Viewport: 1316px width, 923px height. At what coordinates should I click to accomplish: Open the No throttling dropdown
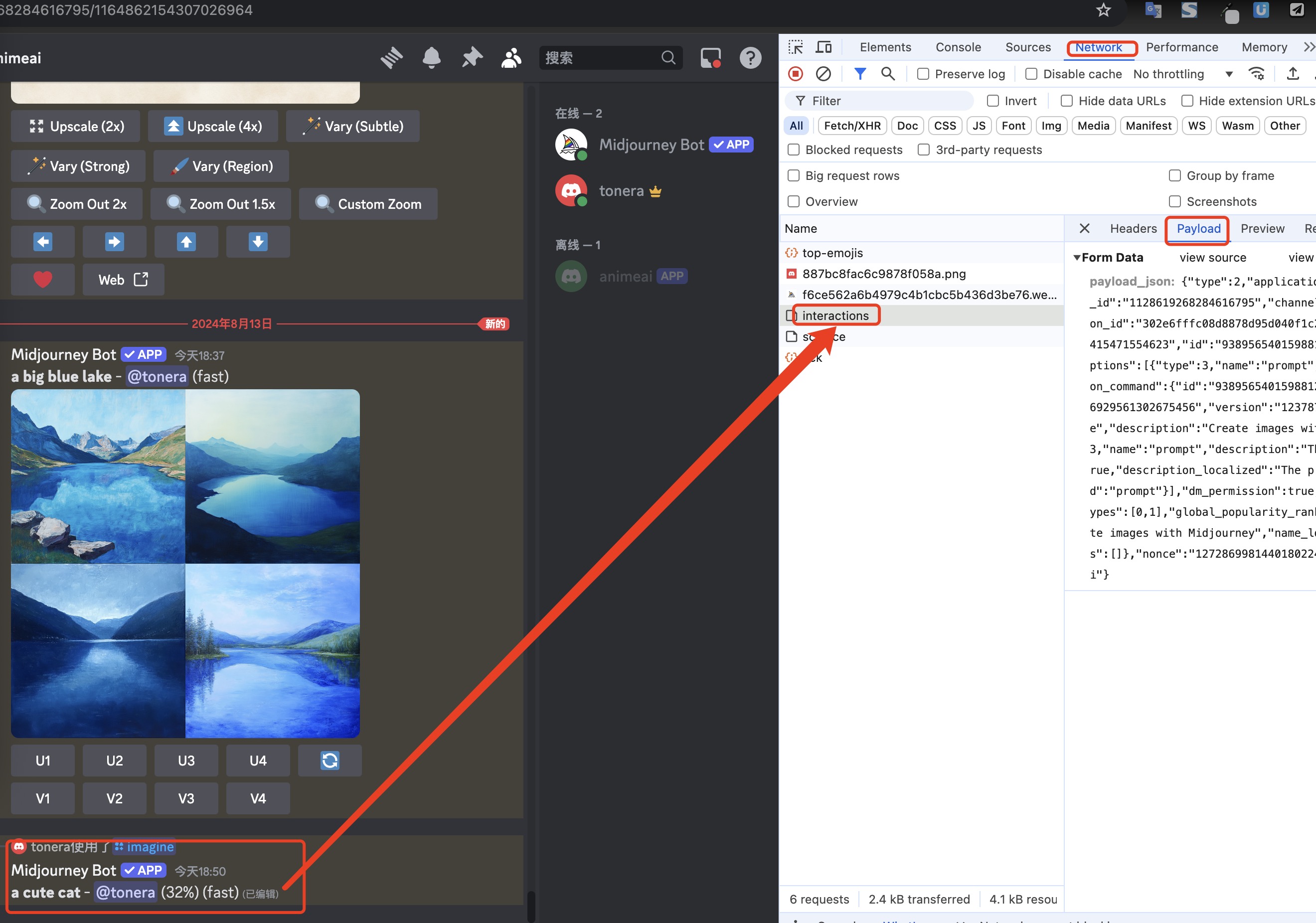(x=1183, y=74)
